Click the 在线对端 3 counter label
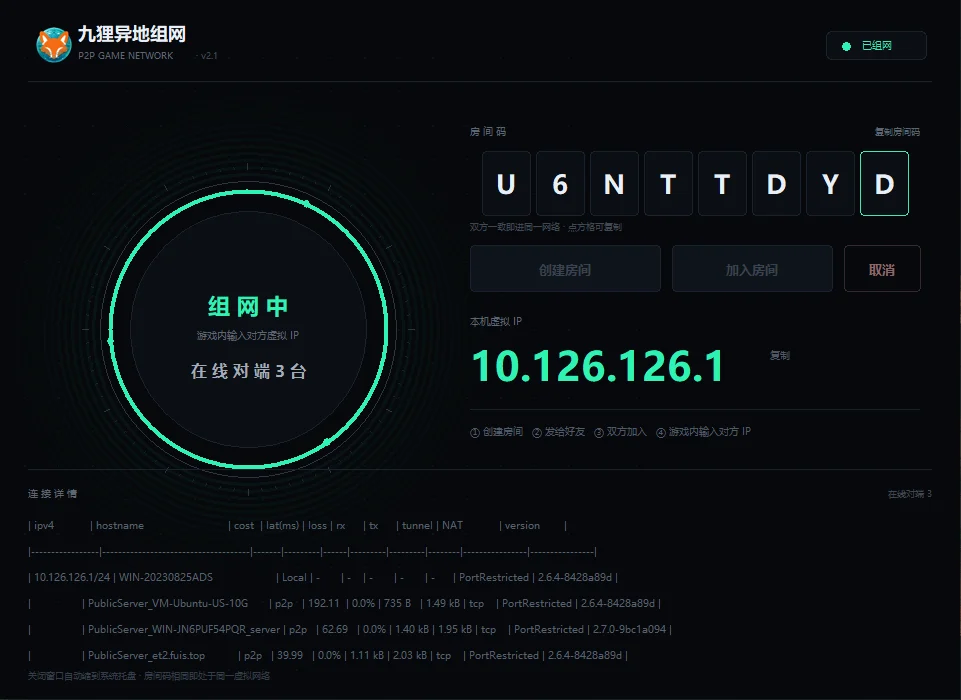Screen dimensions: 961x700 tap(910, 494)
